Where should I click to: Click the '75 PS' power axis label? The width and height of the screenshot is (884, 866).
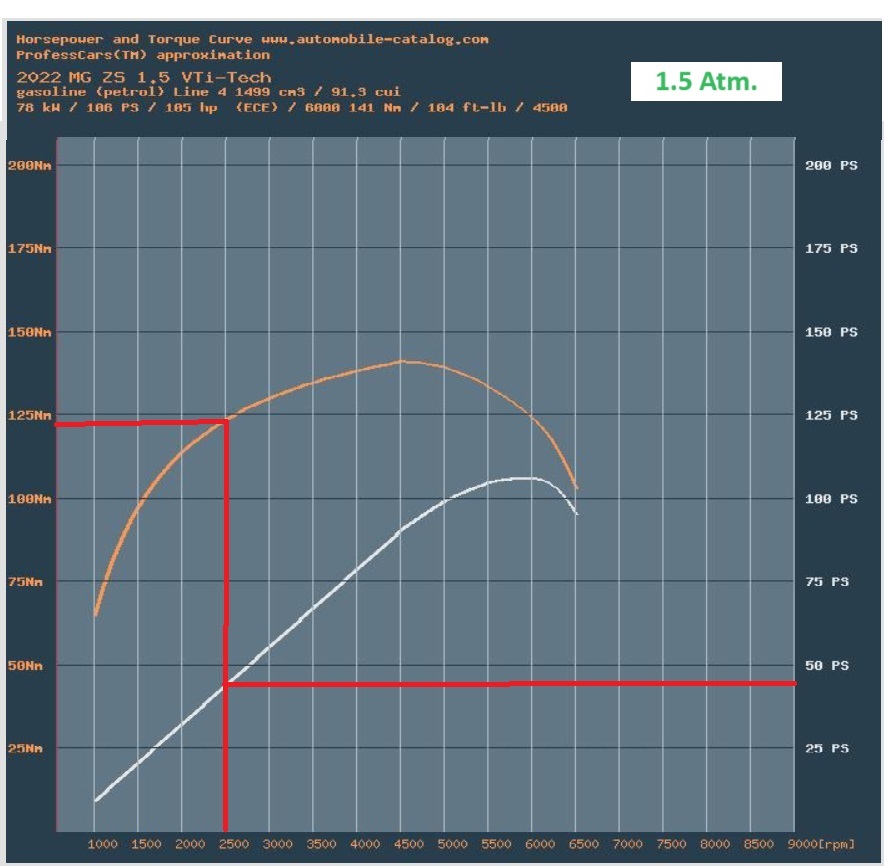pos(827,581)
